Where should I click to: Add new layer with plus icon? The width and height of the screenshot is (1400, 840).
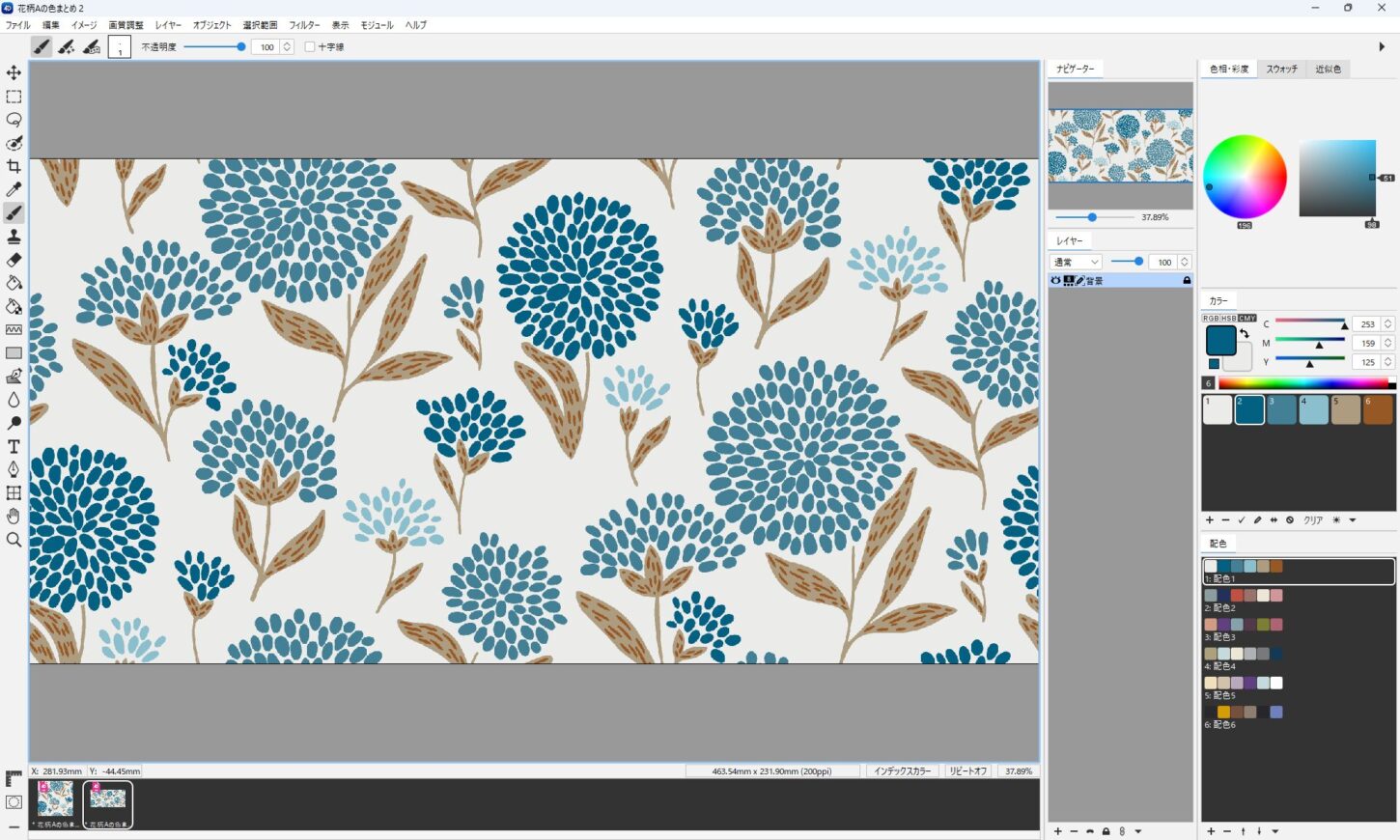(1058, 831)
